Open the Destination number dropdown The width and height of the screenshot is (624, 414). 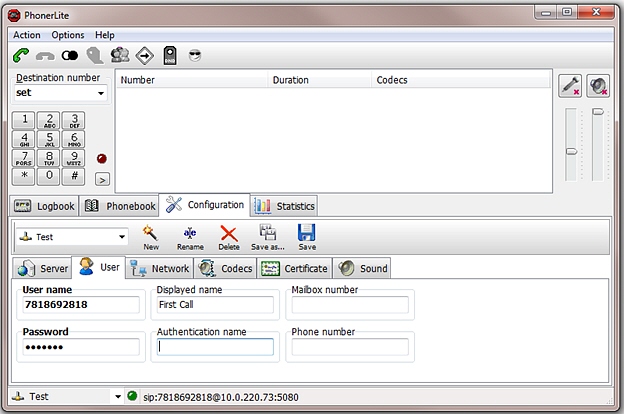click(x=101, y=93)
